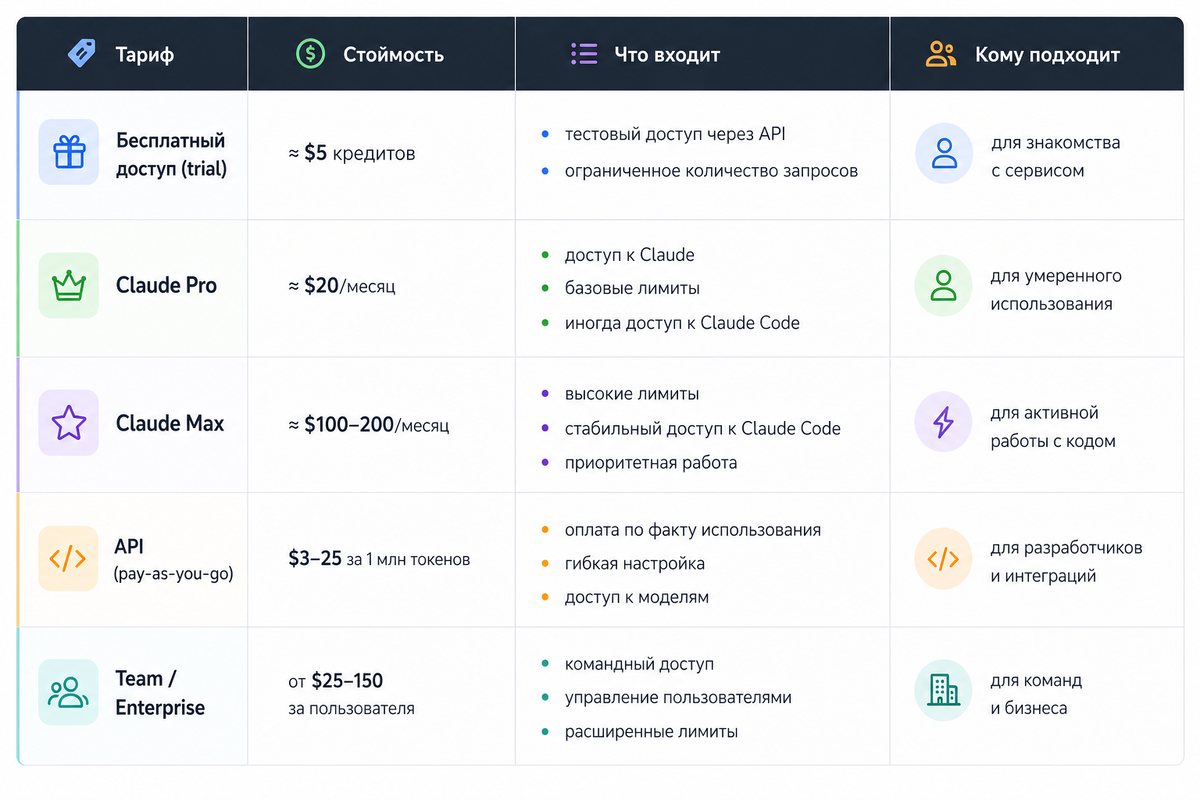The height and width of the screenshot is (800, 1200).
Task: Click the расширенные лимиты item
Action: (x=651, y=732)
